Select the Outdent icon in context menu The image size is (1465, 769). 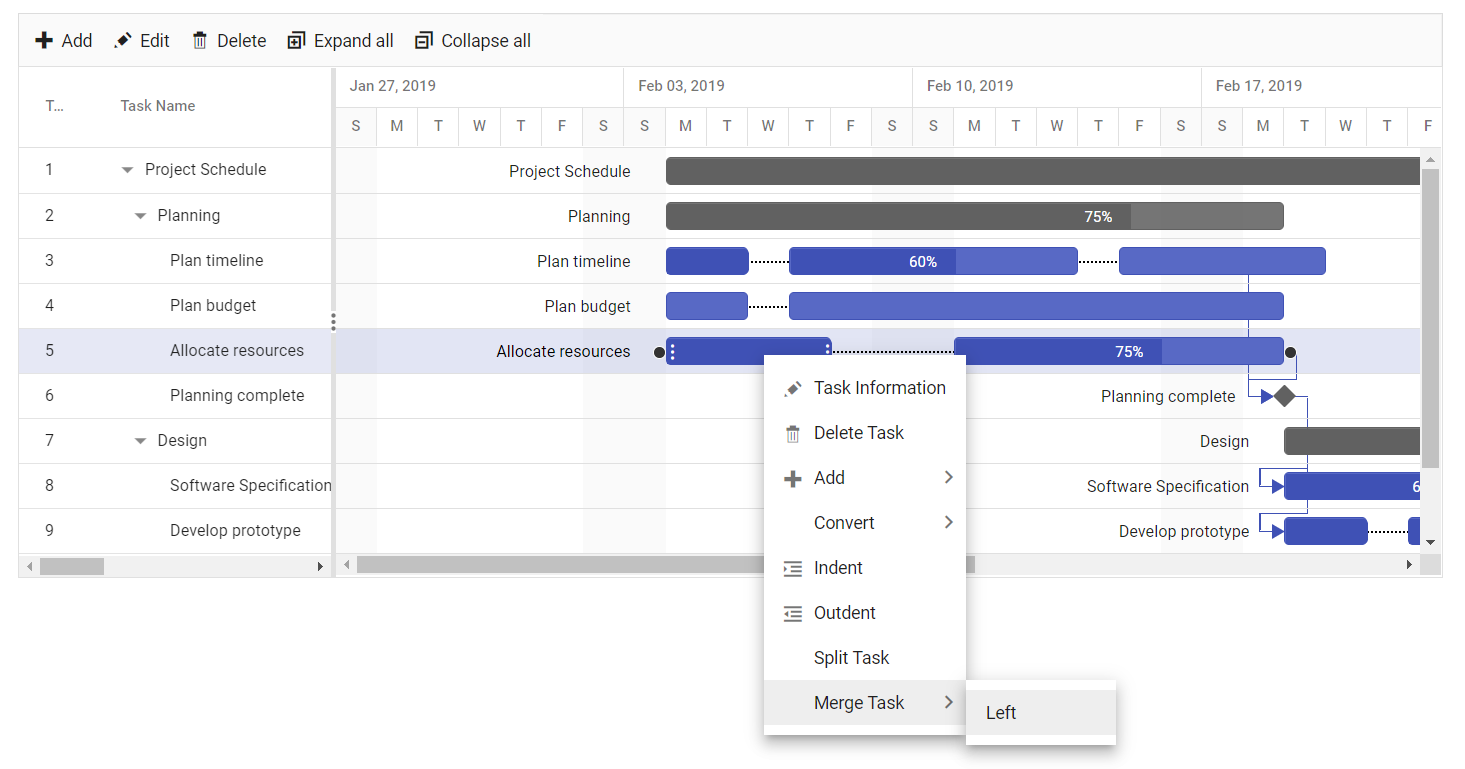tap(793, 613)
